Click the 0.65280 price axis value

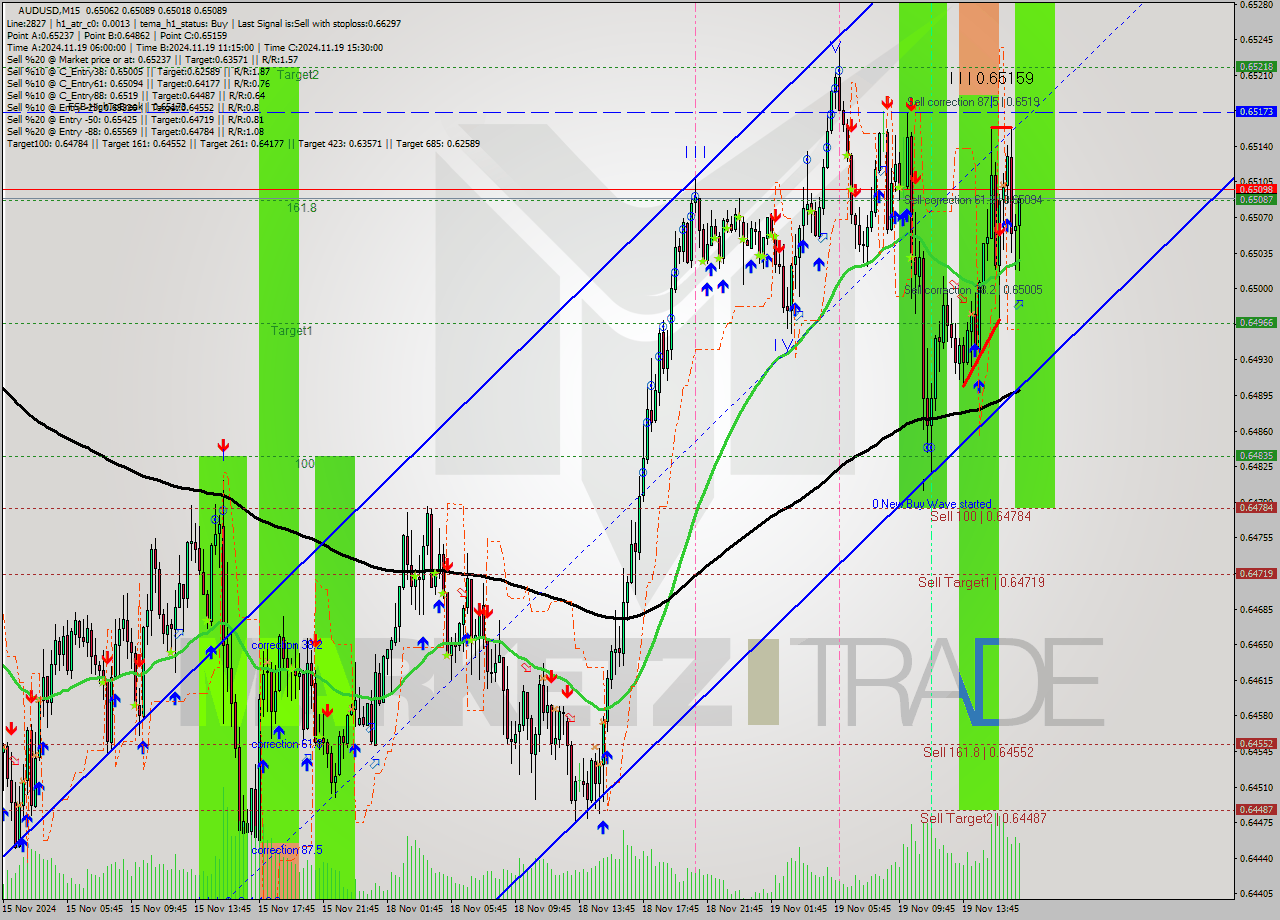pyautogui.click(x=1255, y=5)
